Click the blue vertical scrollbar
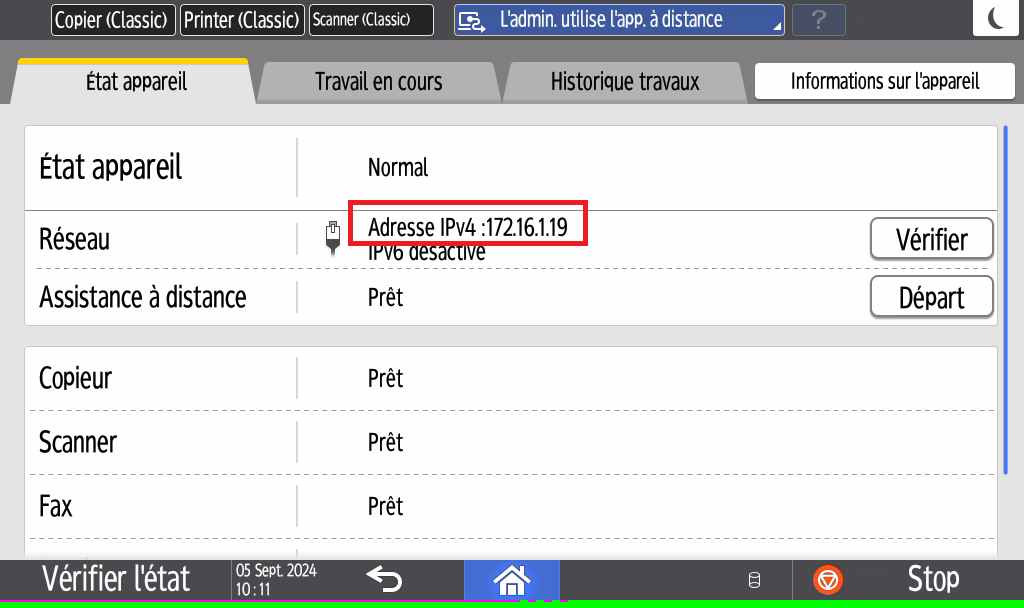 1006,300
